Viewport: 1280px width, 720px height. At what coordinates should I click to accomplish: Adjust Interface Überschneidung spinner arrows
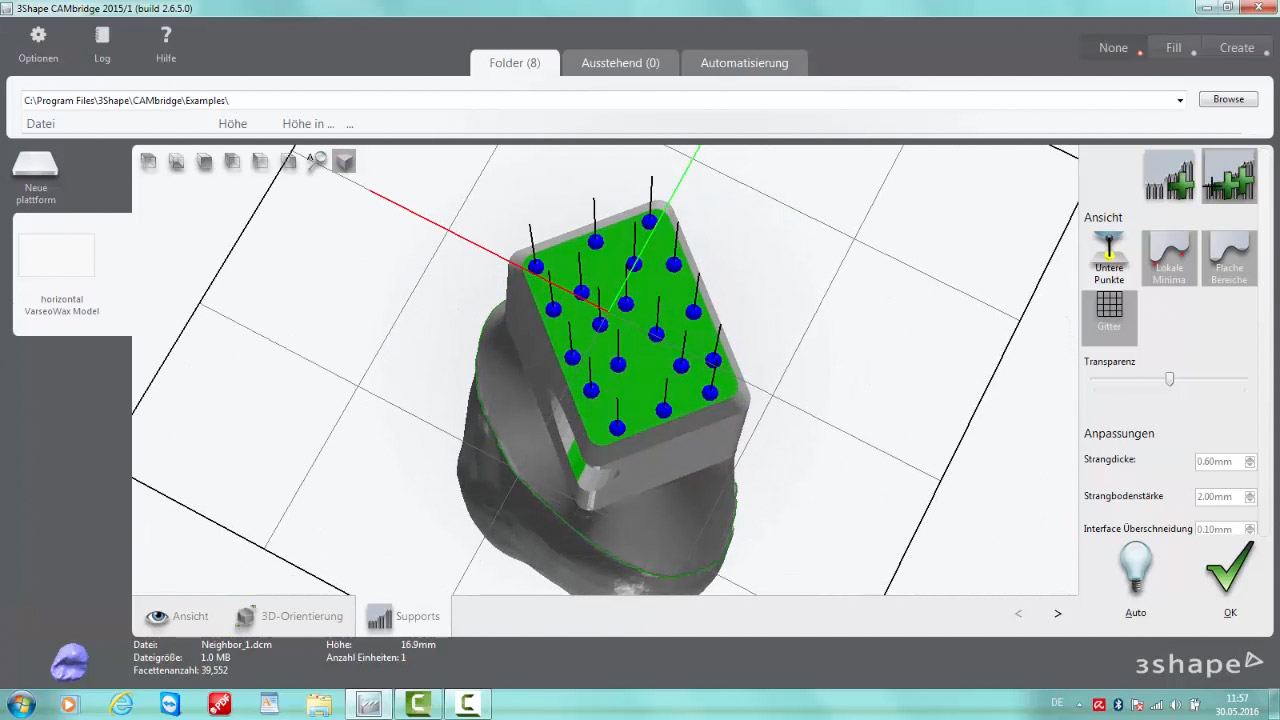pos(1250,529)
